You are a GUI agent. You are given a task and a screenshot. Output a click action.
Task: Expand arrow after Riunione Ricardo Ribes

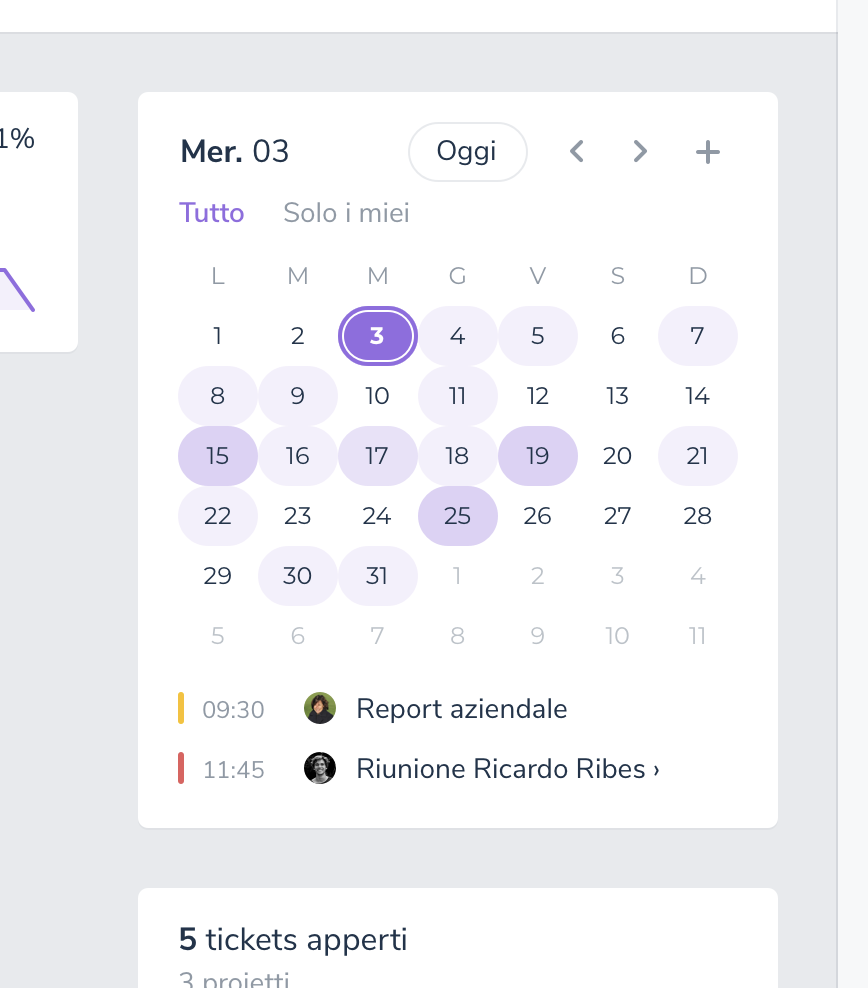[x=656, y=770]
